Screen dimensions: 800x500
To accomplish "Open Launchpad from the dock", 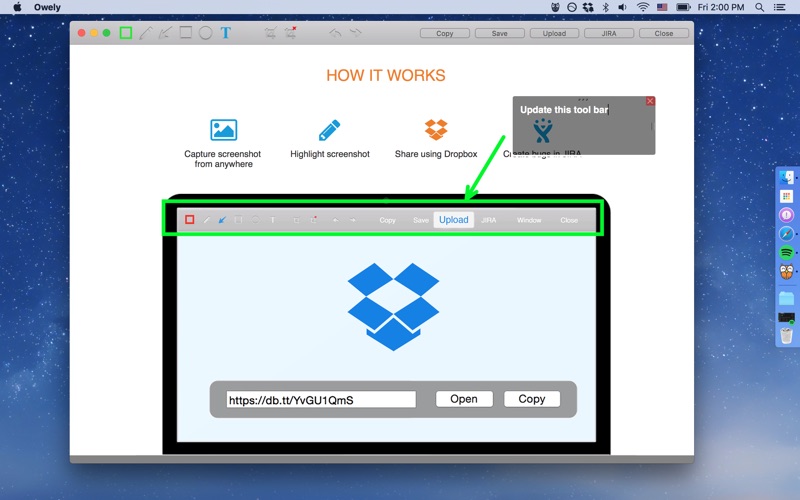I will (786, 196).
